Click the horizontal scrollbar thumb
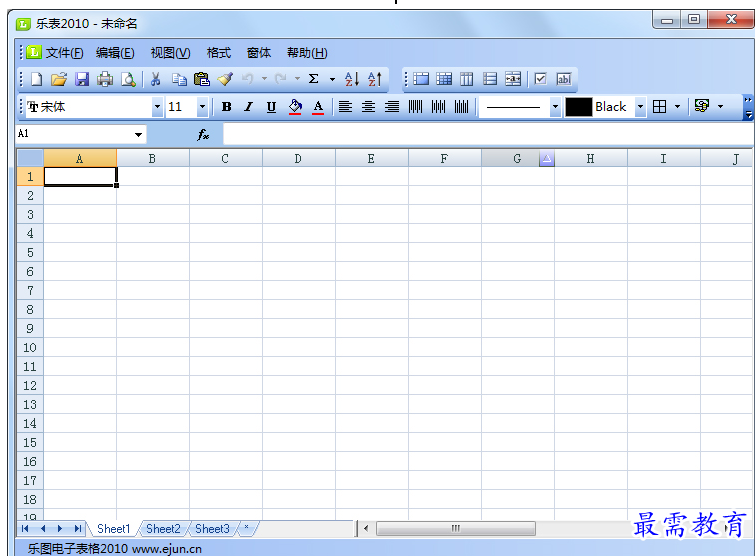Viewport: 755px width, 556px height. coord(456,529)
